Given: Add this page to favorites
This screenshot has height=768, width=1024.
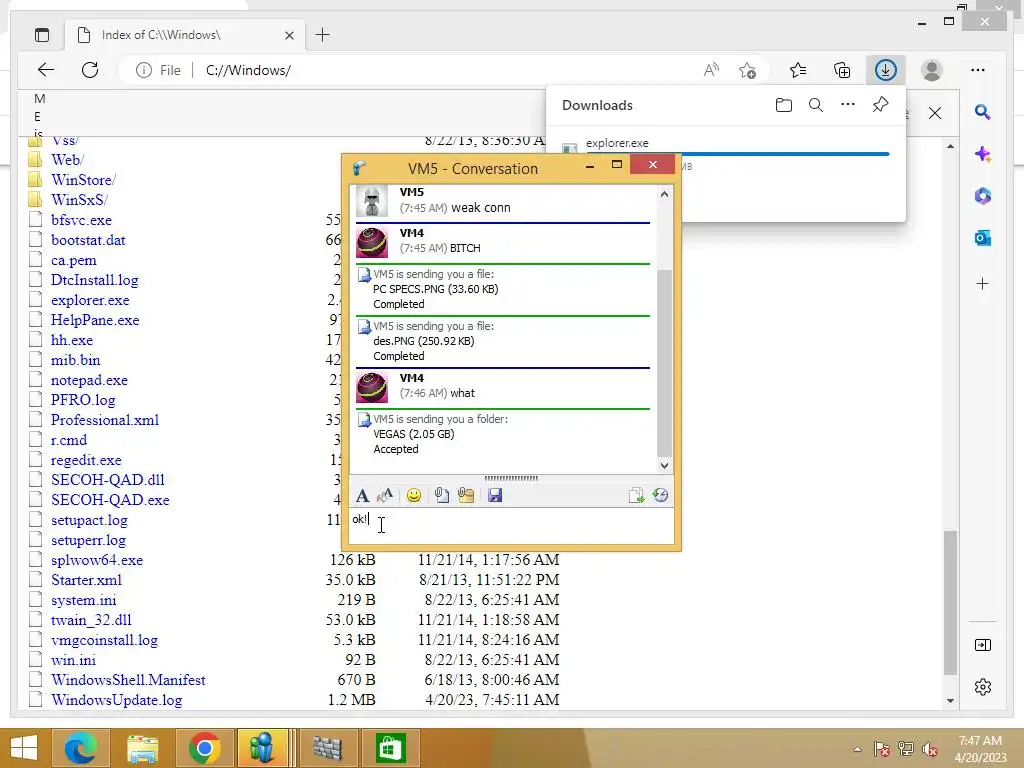Looking at the screenshot, I should click(x=748, y=70).
